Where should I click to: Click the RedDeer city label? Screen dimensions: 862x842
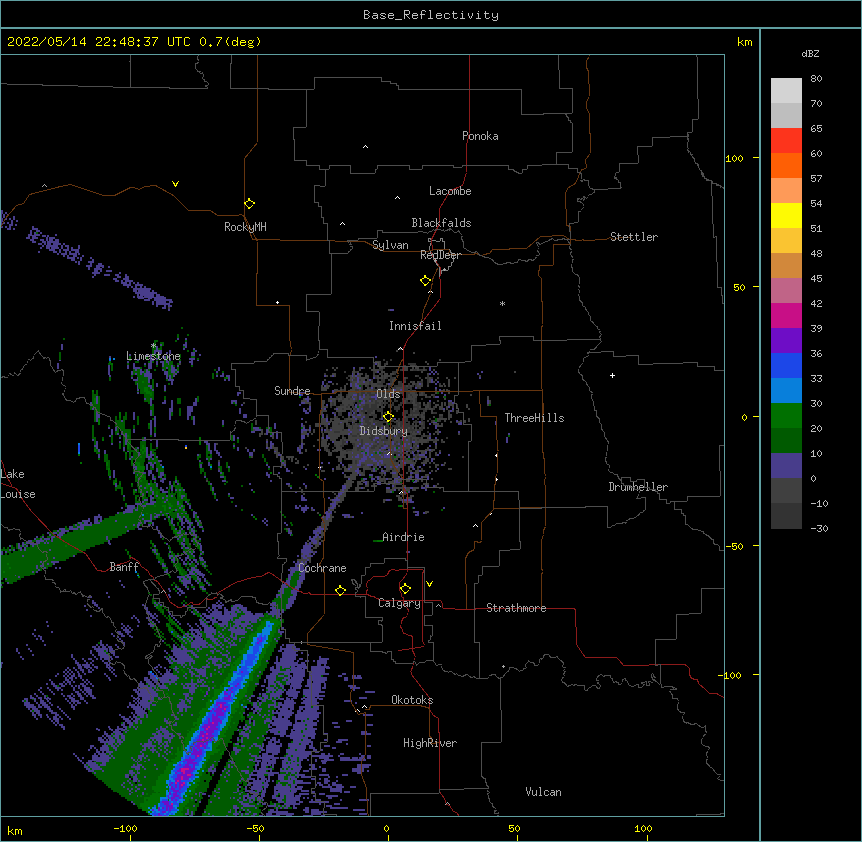440,255
